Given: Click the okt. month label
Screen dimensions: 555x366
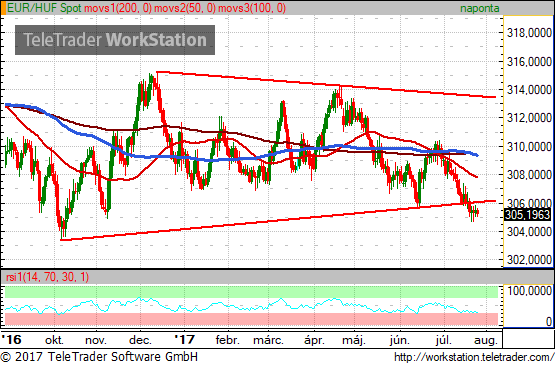Looking at the screenshot, I should 54,340.
